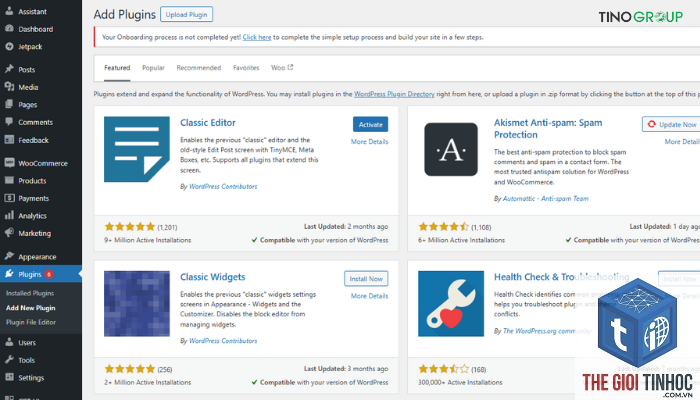Viewport: 700px width, 400px height.
Task: Switch to the Popular tab
Action: click(153, 68)
